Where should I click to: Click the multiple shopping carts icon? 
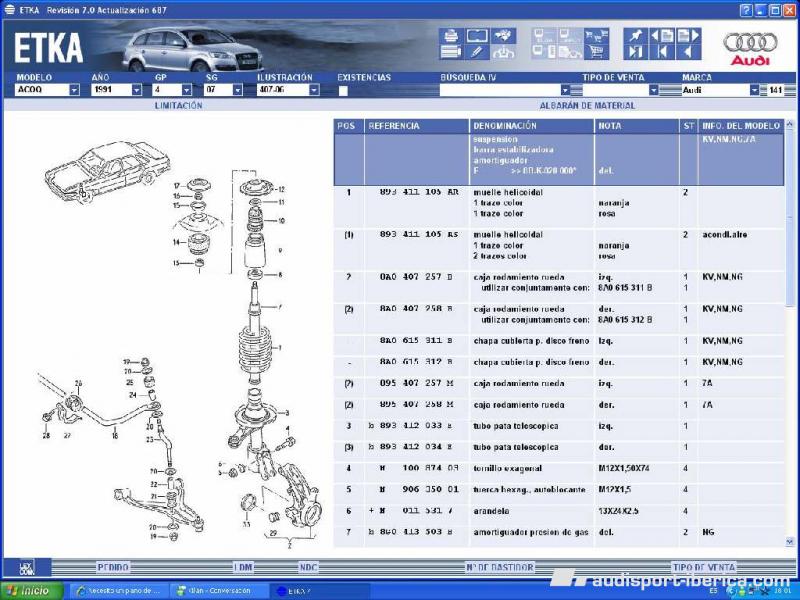[x=596, y=36]
